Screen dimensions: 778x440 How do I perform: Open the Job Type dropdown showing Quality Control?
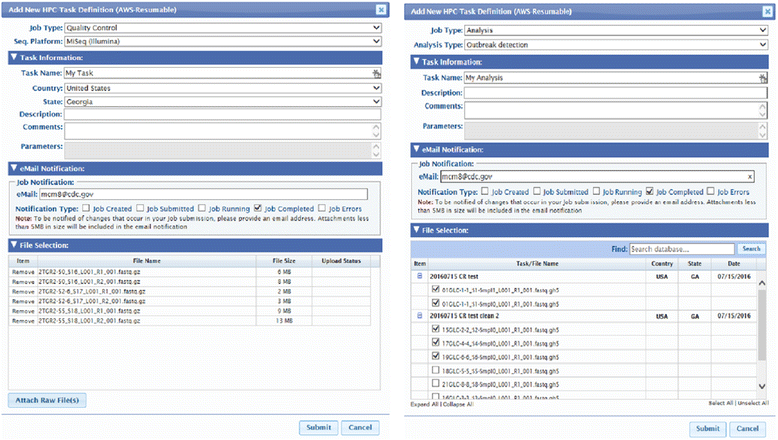tap(222, 30)
